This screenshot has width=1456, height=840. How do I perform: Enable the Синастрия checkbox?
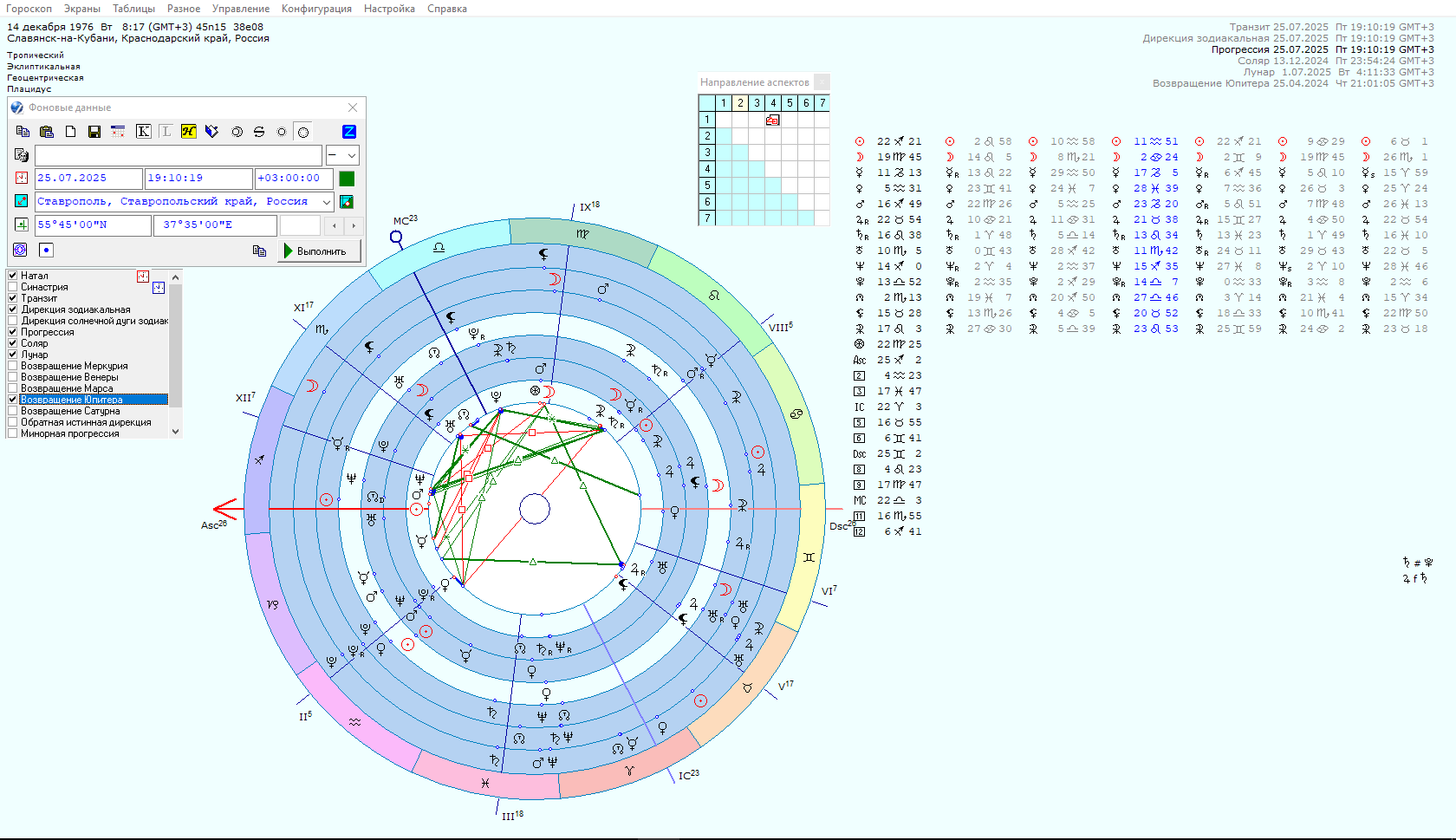pos(13,287)
